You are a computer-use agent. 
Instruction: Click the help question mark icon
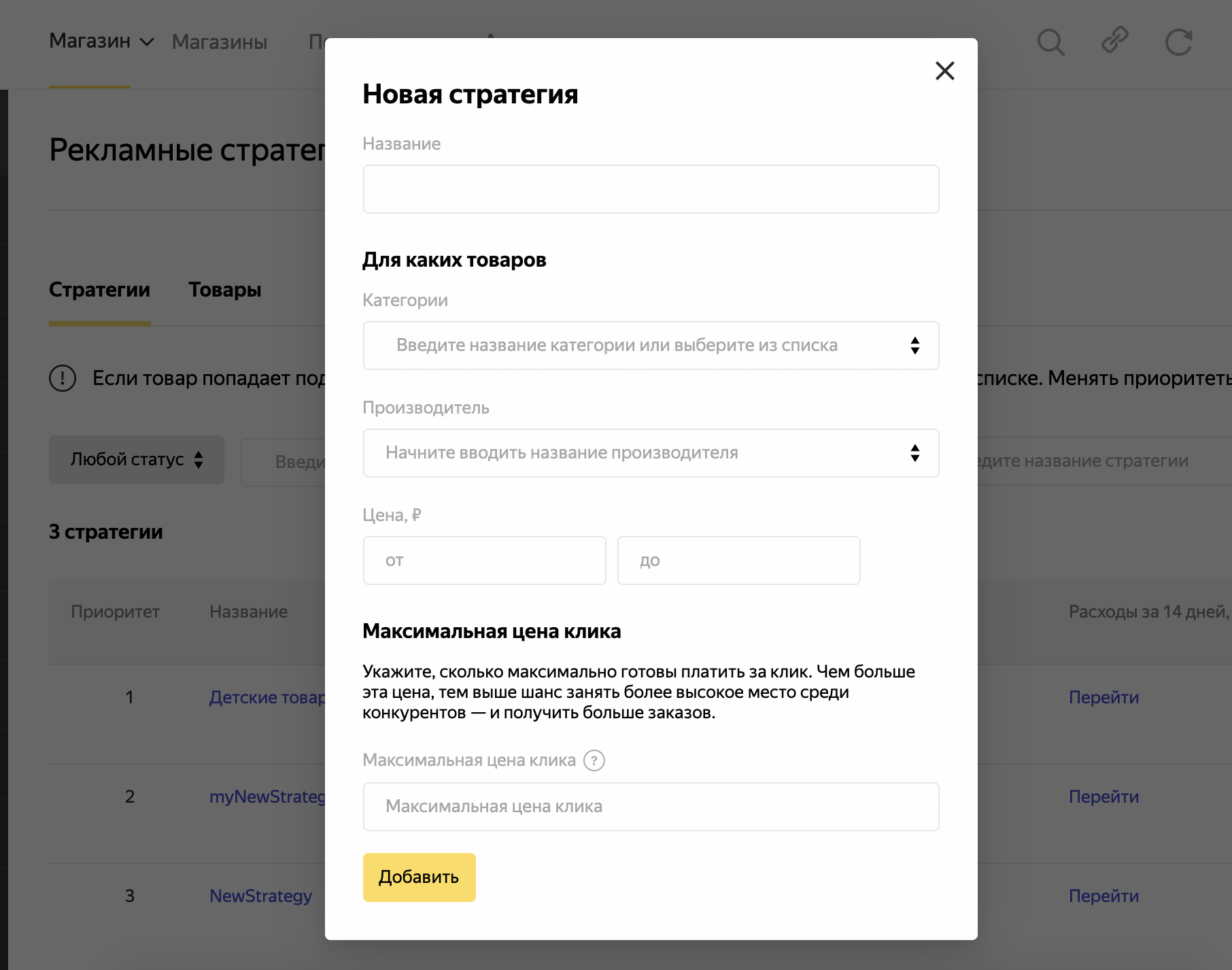[594, 760]
